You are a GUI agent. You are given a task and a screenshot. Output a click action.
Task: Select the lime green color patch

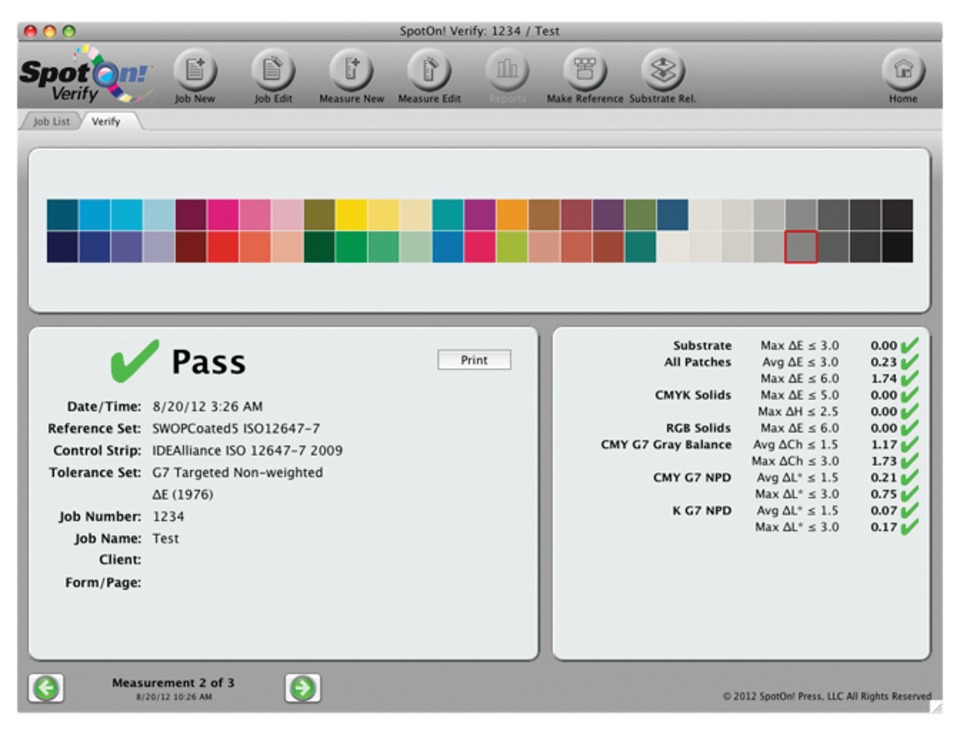(512, 247)
